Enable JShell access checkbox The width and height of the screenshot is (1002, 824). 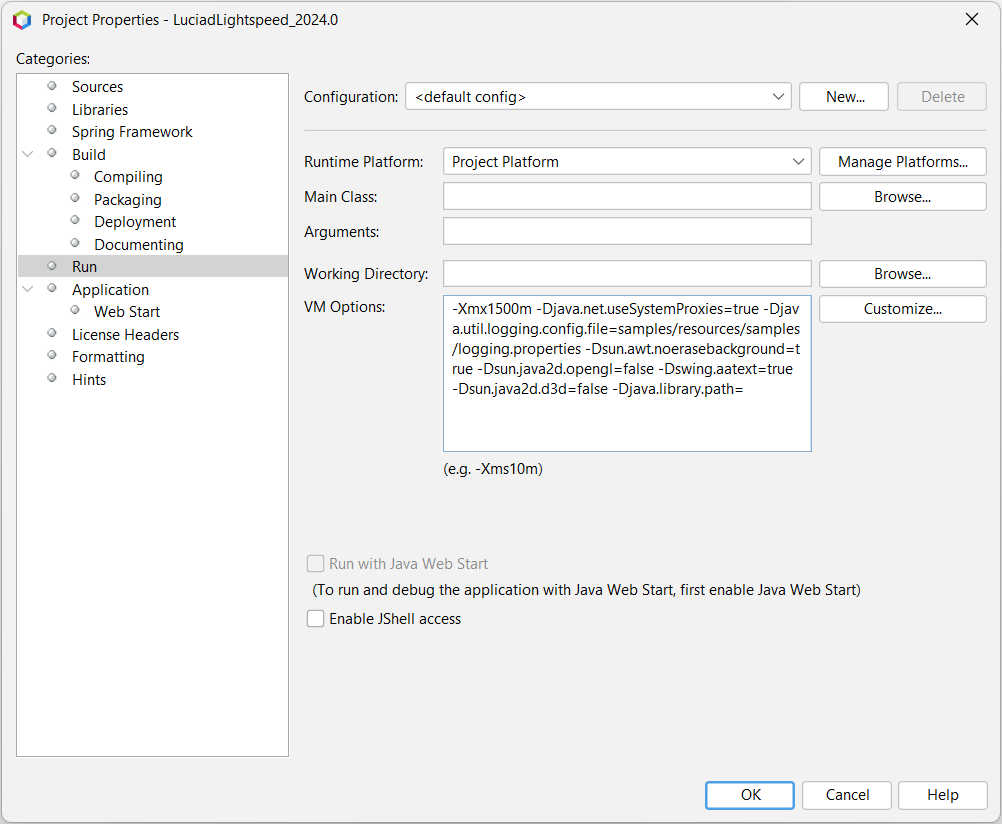tap(315, 619)
